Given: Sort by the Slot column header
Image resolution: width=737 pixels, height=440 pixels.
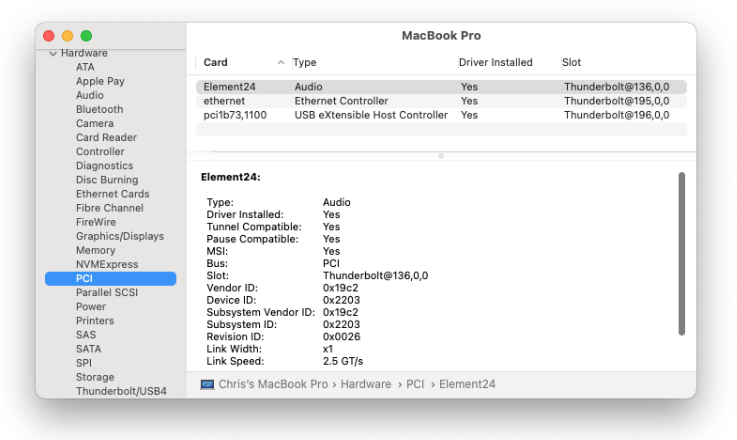Looking at the screenshot, I should pyautogui.click(x=572, y=63).
